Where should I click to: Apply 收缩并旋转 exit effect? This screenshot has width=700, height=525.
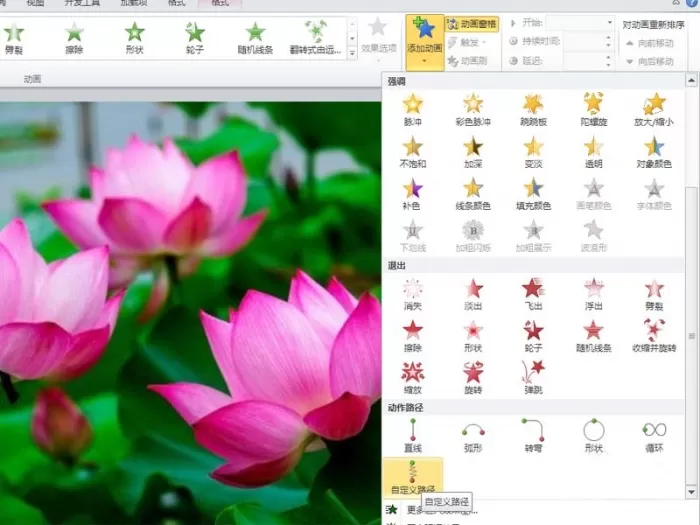(654, 336)
